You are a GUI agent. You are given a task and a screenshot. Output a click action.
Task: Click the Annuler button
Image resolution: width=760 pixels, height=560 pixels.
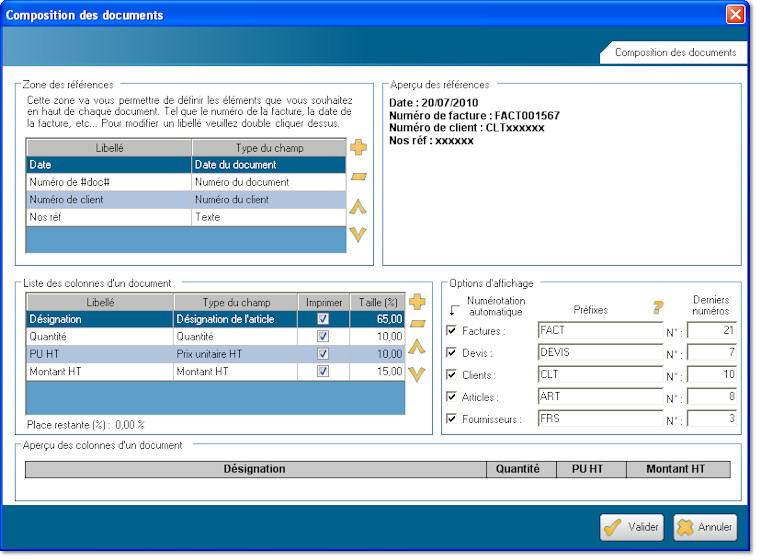(x=705, y=527)
